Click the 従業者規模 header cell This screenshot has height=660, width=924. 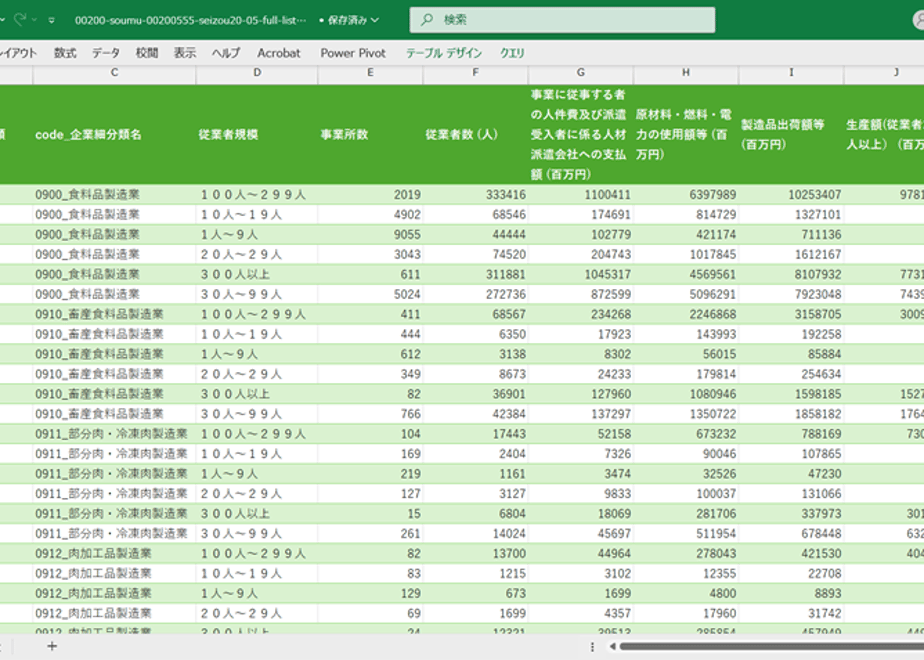coord(257,134)
